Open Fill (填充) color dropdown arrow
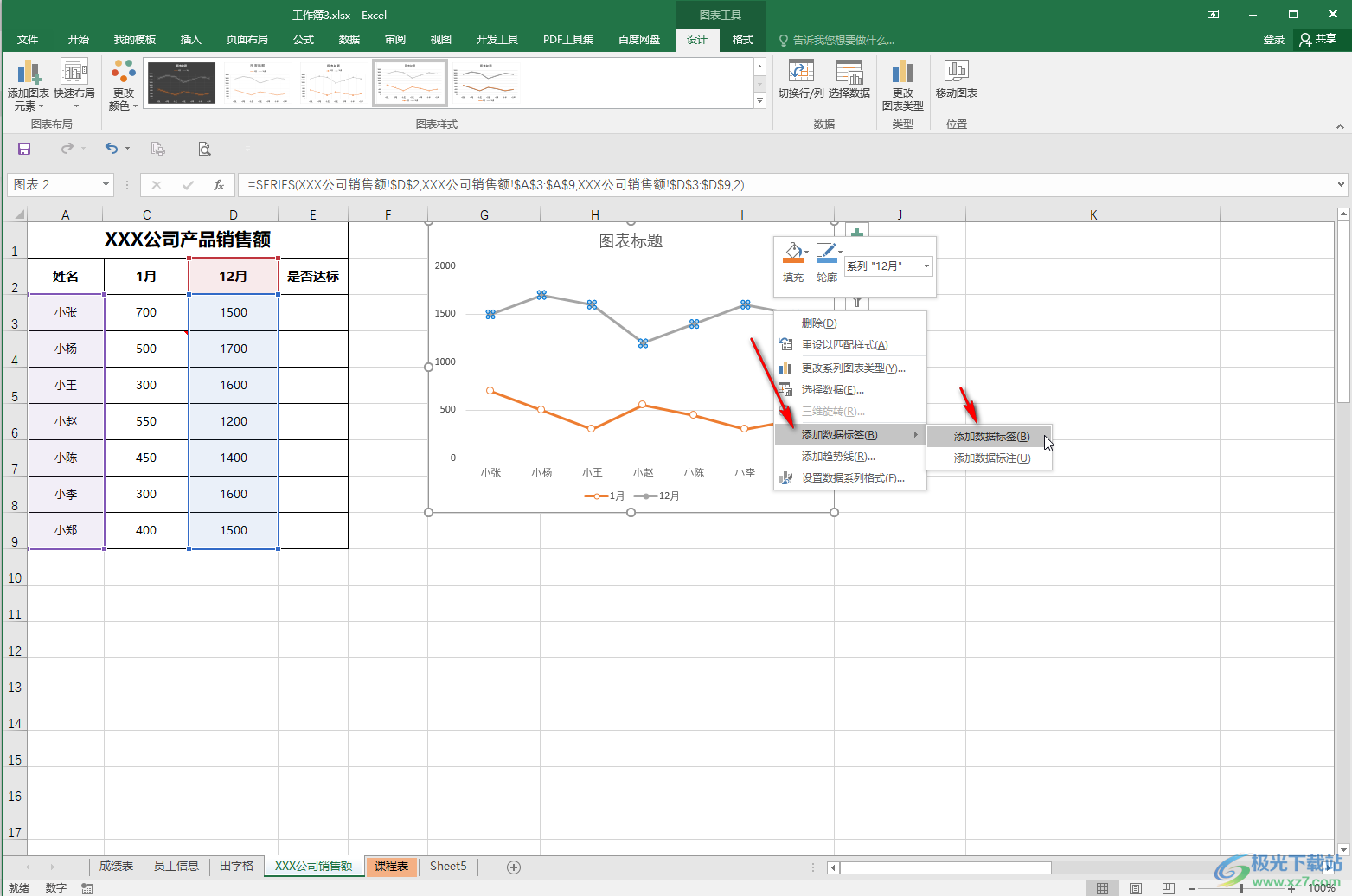Viewport: 1352px width, 896px height. pos(806,253)
